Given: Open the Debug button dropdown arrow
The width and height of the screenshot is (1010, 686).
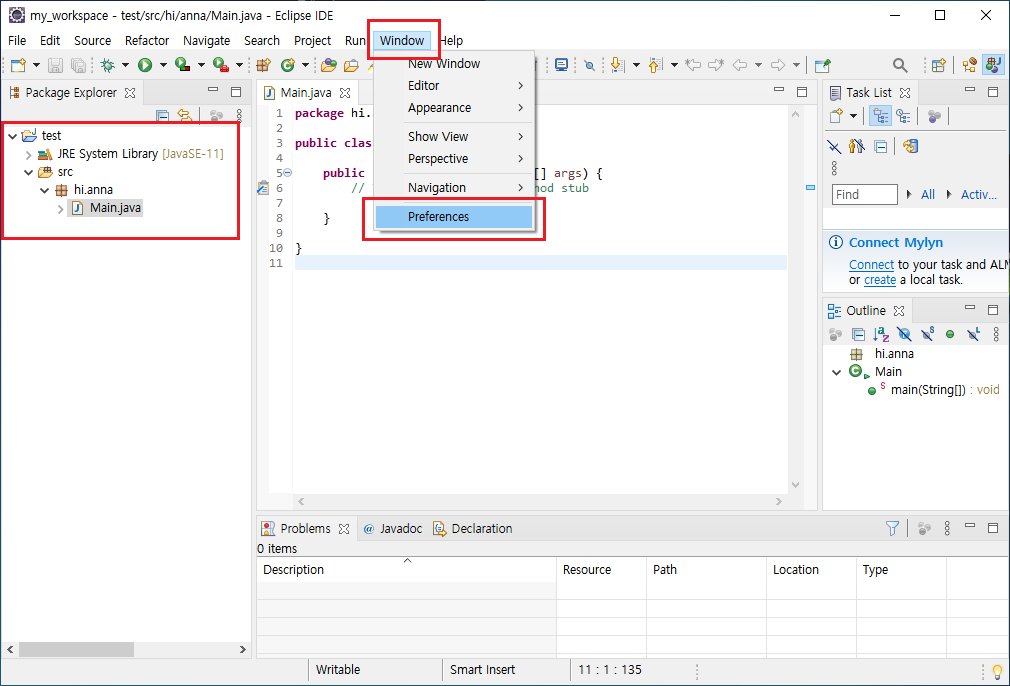Looking at the screenshot, I should (x=126, y=65).
